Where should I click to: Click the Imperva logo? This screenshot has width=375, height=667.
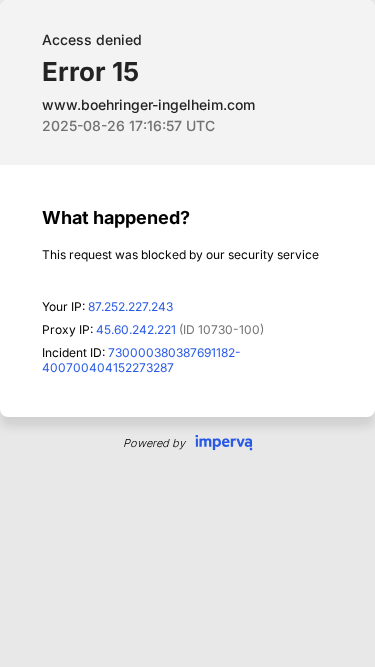pyautogui.click(x=224, y=442)
